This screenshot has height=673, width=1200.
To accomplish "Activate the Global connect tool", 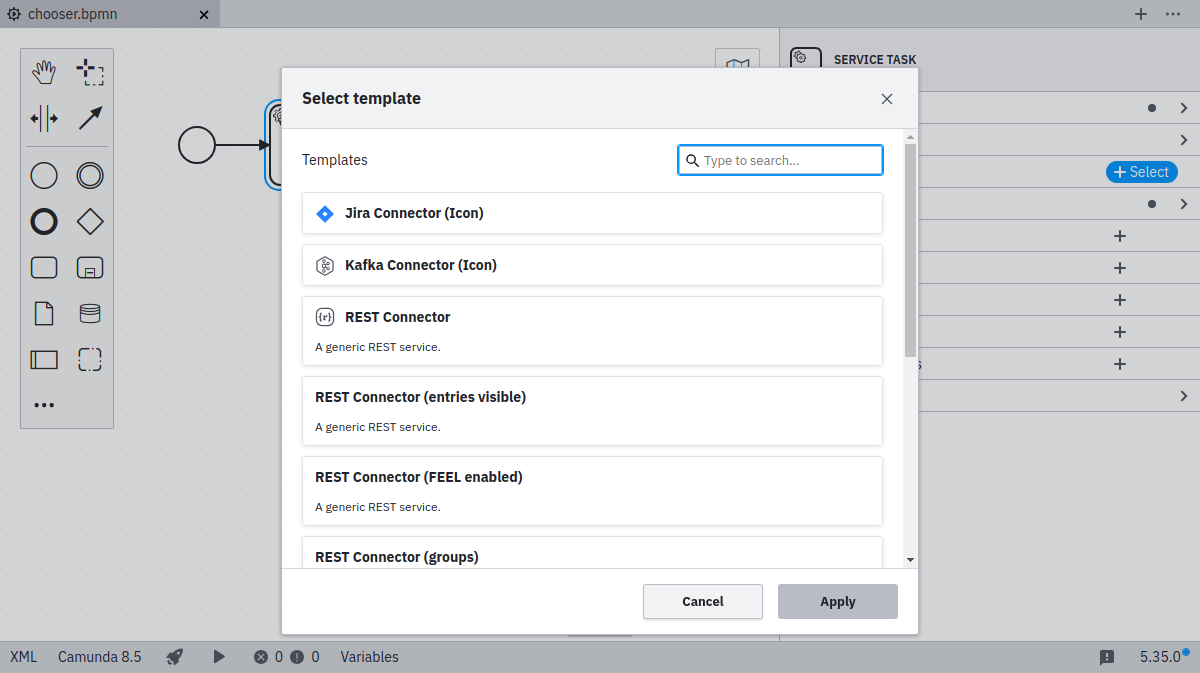I will (x=90, y=118).
